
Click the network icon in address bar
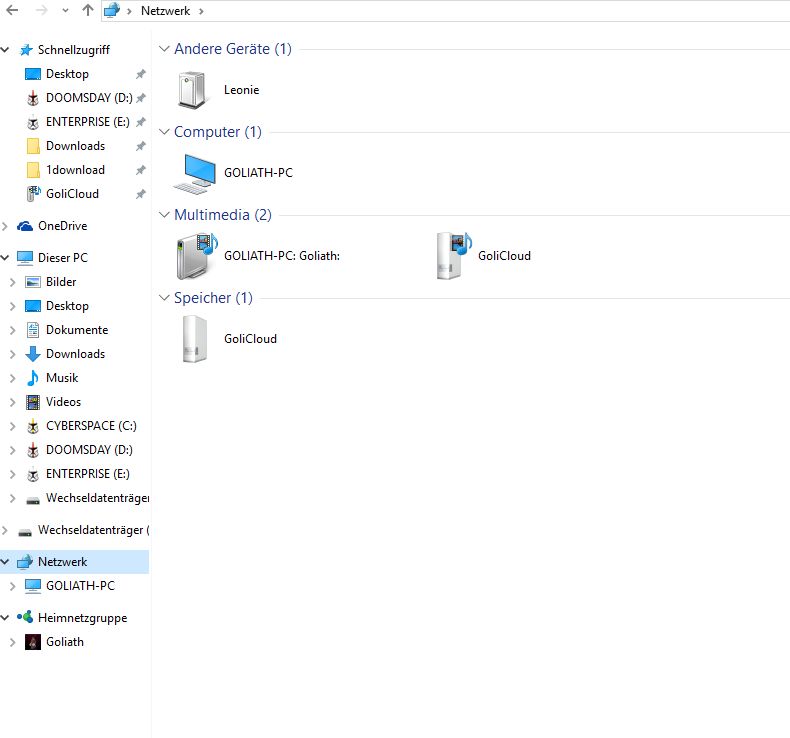[x=112, y=10]
